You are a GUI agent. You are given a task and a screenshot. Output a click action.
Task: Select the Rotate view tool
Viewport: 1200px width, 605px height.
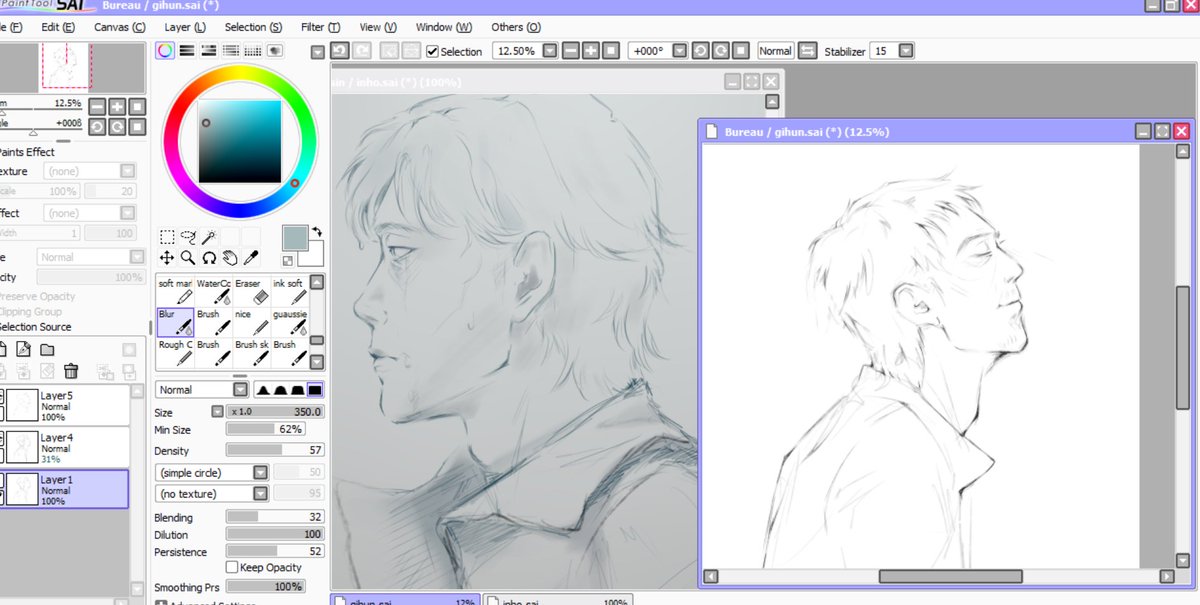209,258
